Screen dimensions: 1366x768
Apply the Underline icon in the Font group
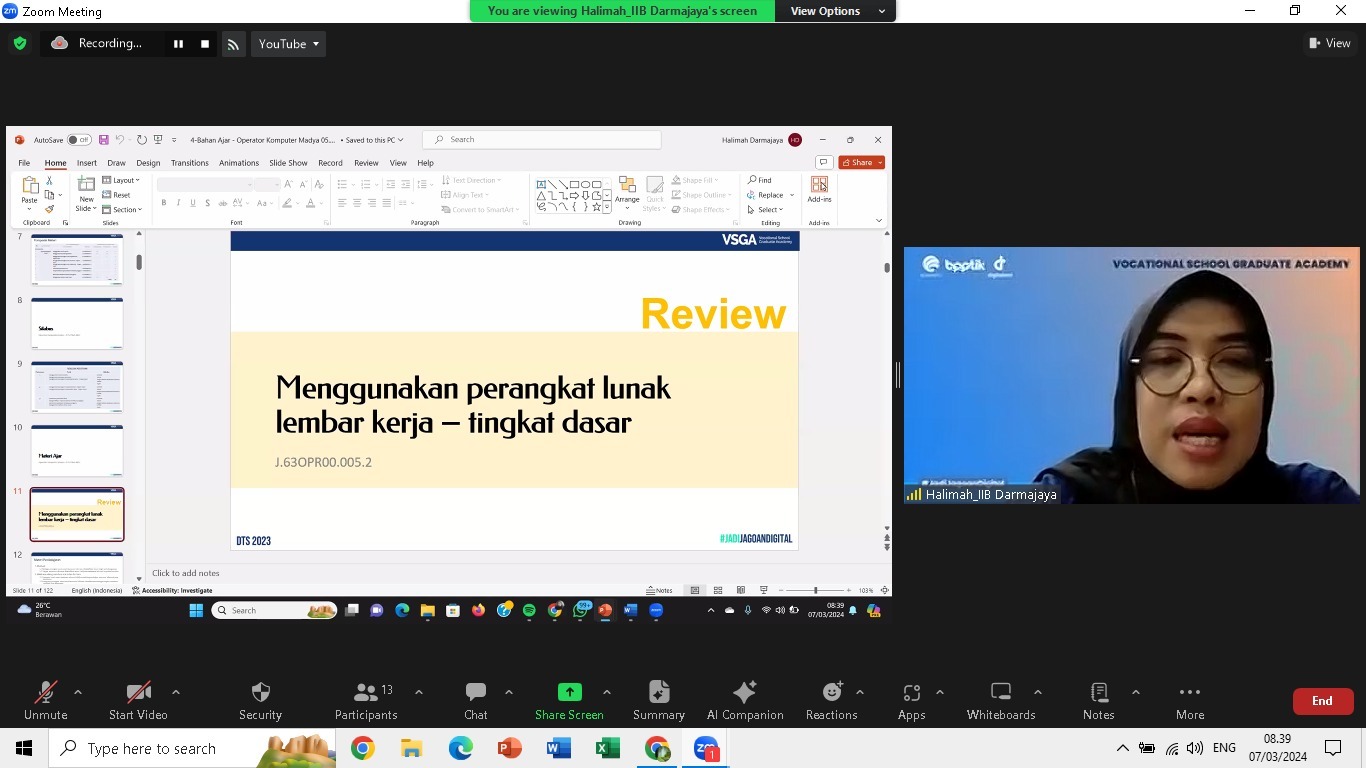[191, 202]
